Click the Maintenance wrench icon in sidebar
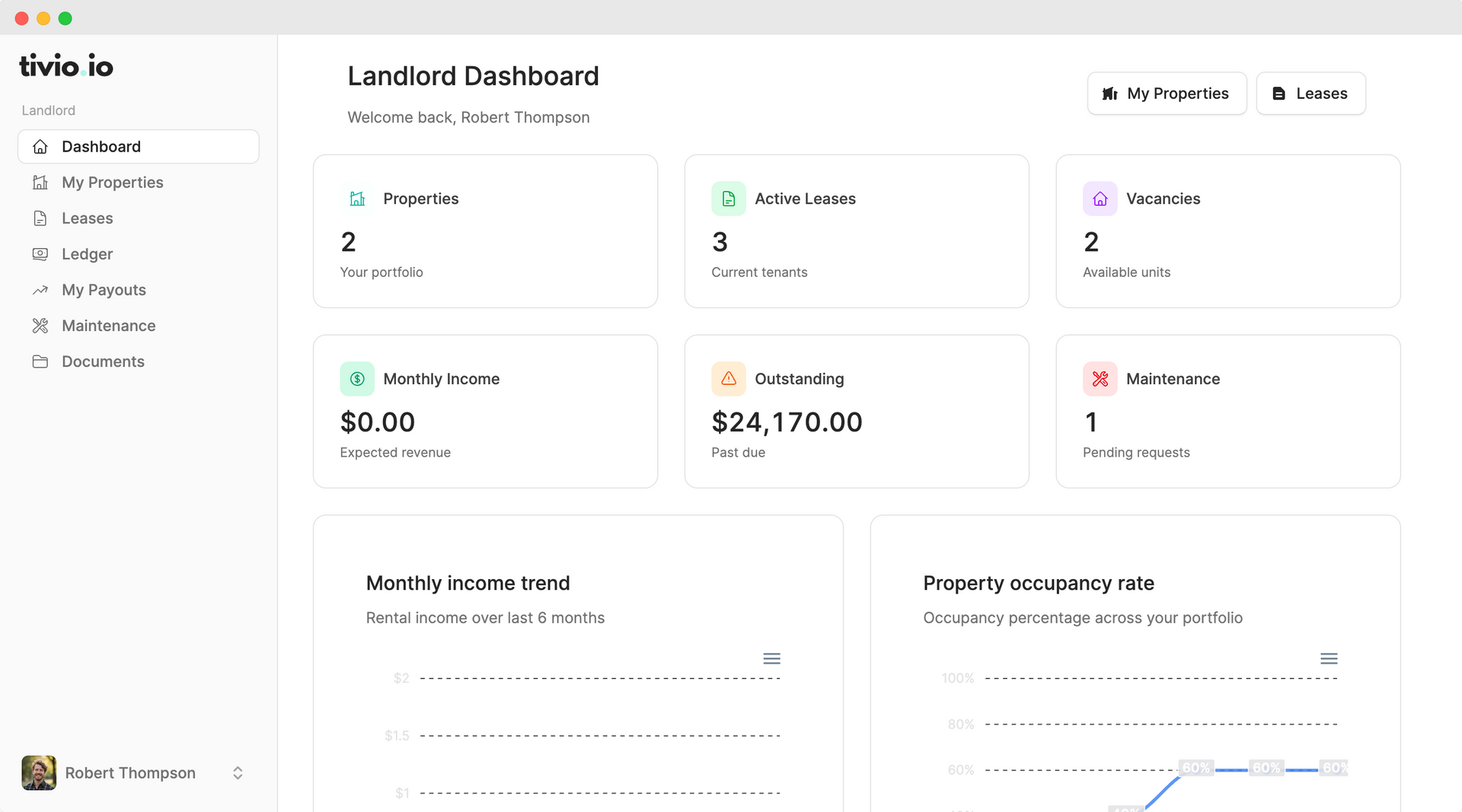 40,325
